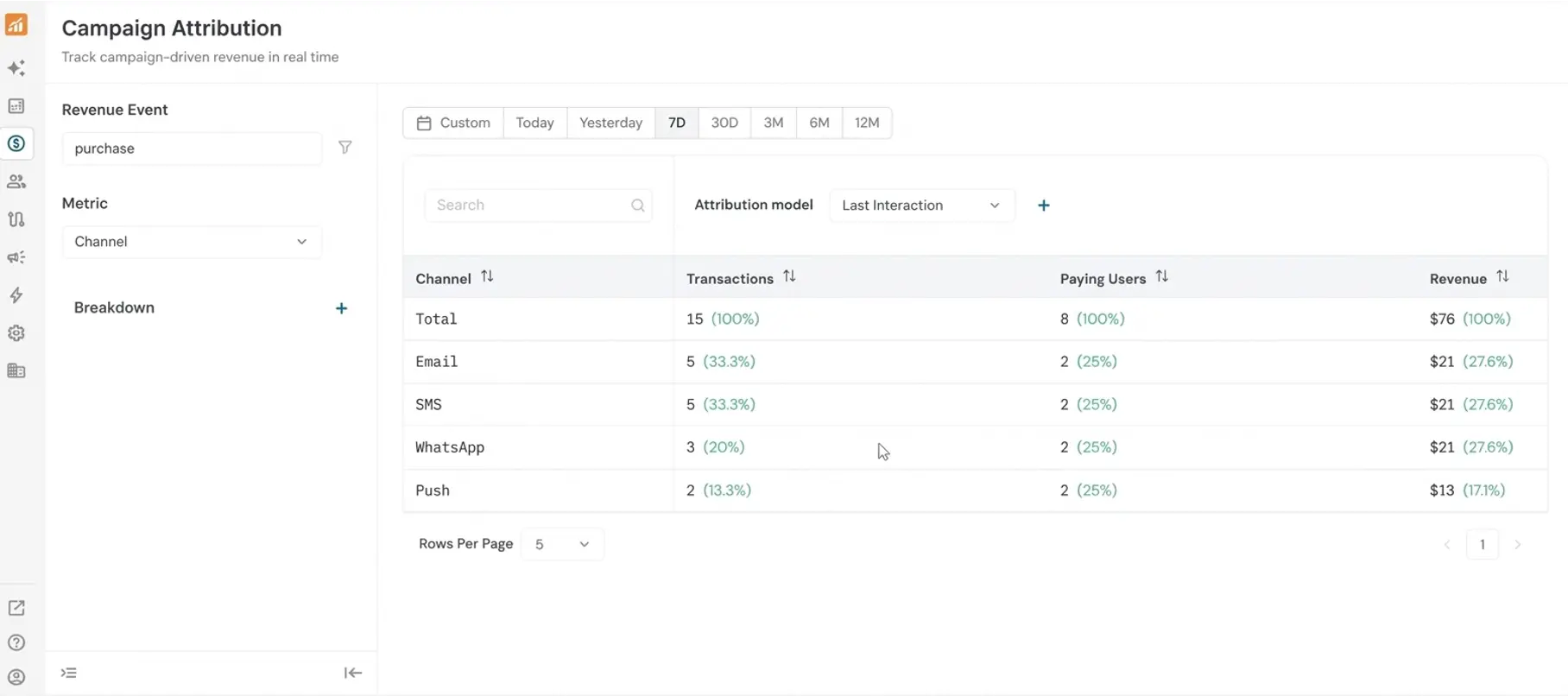This screenshot has height=696, width=1568.
Task: Open the users audience sidebar icon
Action: tap(16, 181)
